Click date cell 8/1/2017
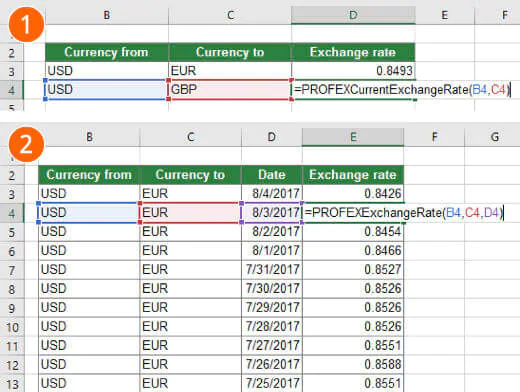The image size is (520, 392). [272, 250]
